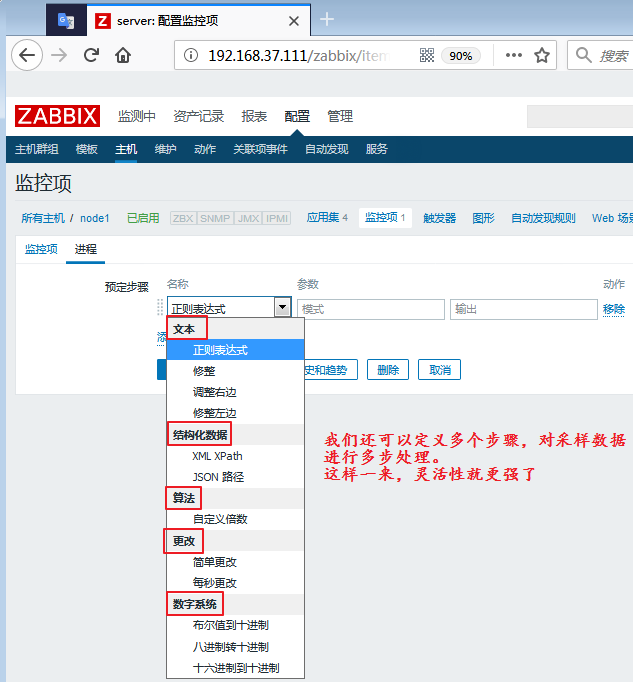Open the QR code icon in address bar

(x=427, y=56)
